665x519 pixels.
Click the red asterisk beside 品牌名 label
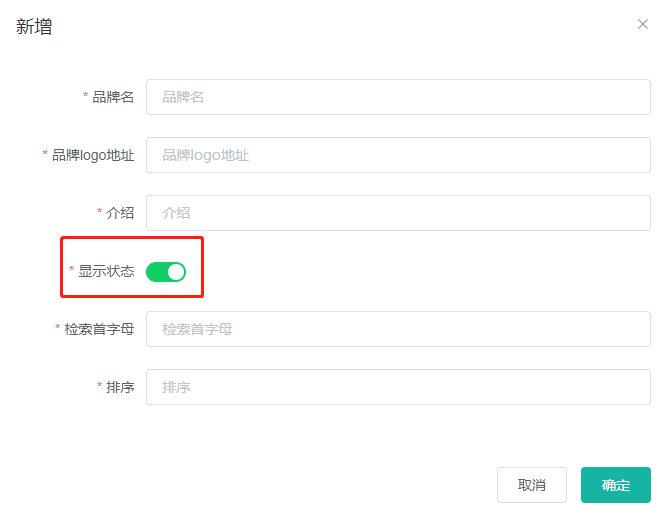85,95
